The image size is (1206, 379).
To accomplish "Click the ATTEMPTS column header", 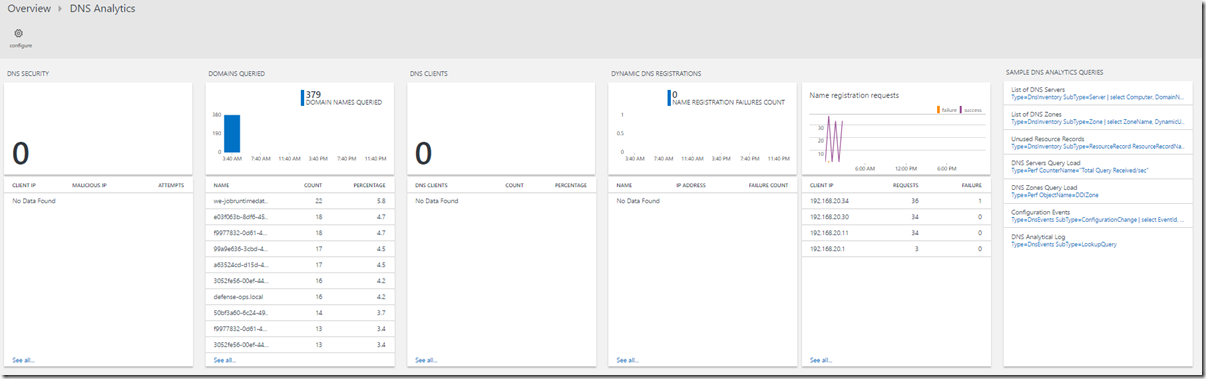I will [171, 185].
